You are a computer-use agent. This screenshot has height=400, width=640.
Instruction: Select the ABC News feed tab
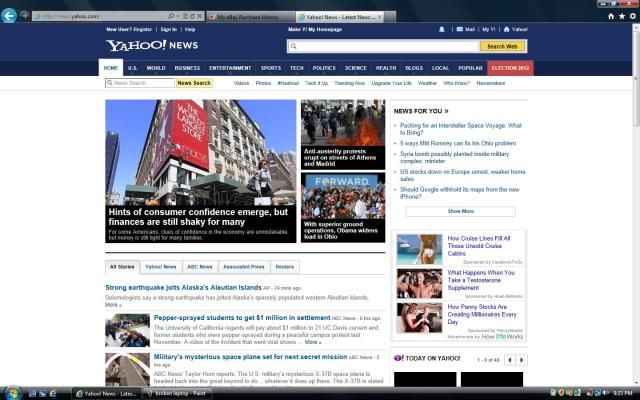(200, 267)
